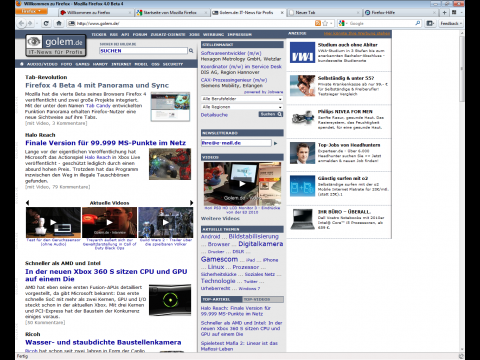Reload the page with reload icon
This screenshot has height=360, width=480.
coord(46,23)
